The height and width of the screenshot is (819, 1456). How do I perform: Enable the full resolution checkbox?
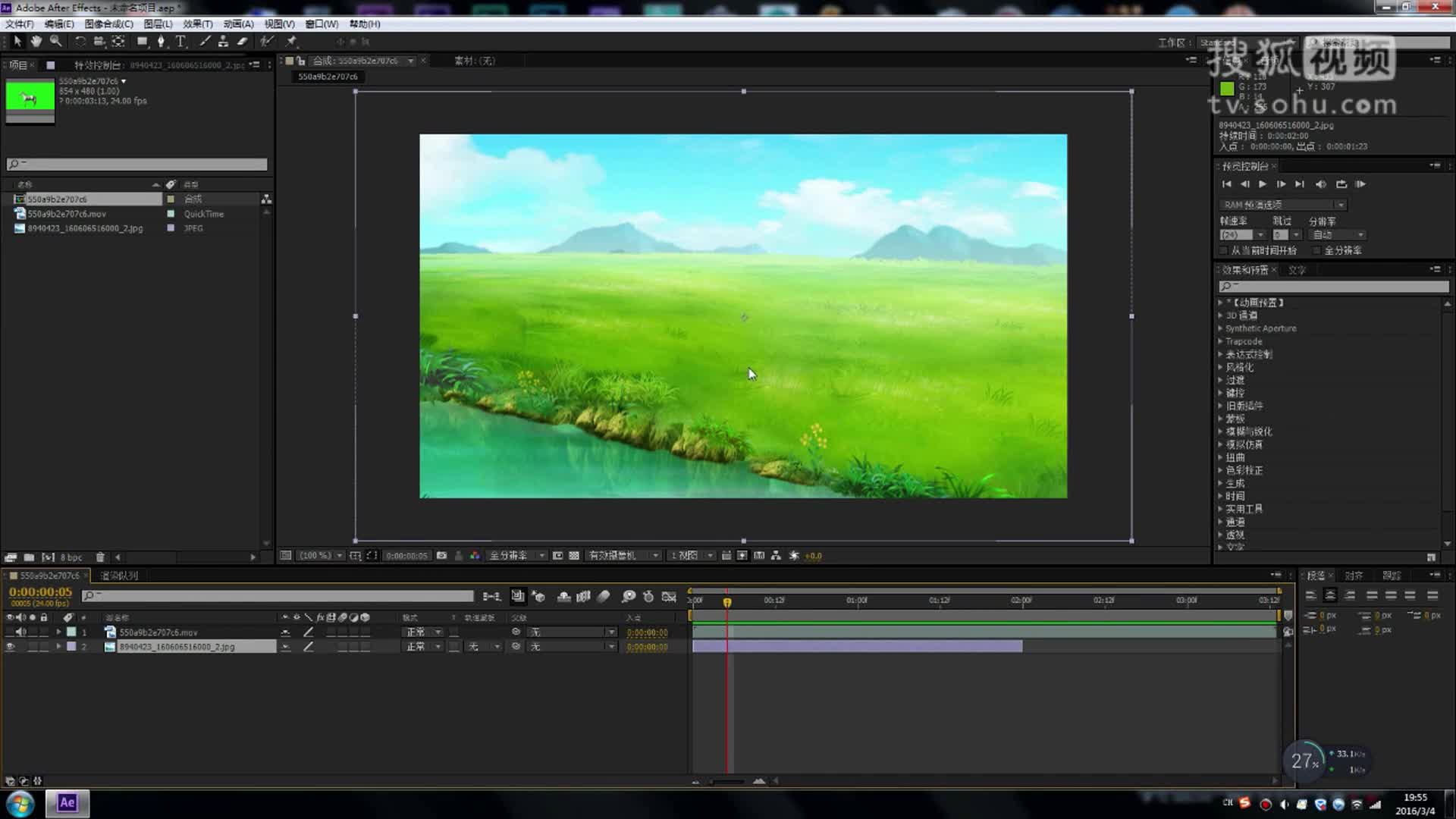click(1317, 250)
